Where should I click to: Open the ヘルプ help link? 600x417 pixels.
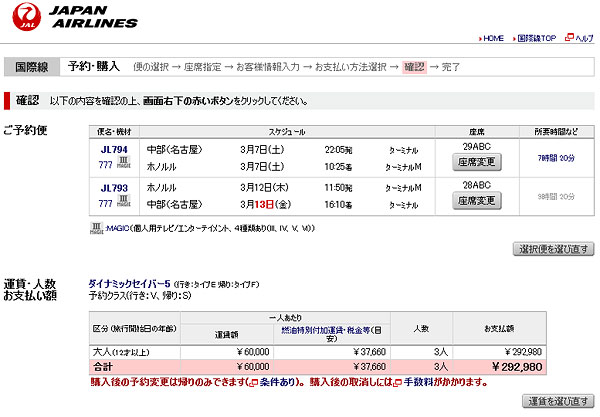coord(584,38)
